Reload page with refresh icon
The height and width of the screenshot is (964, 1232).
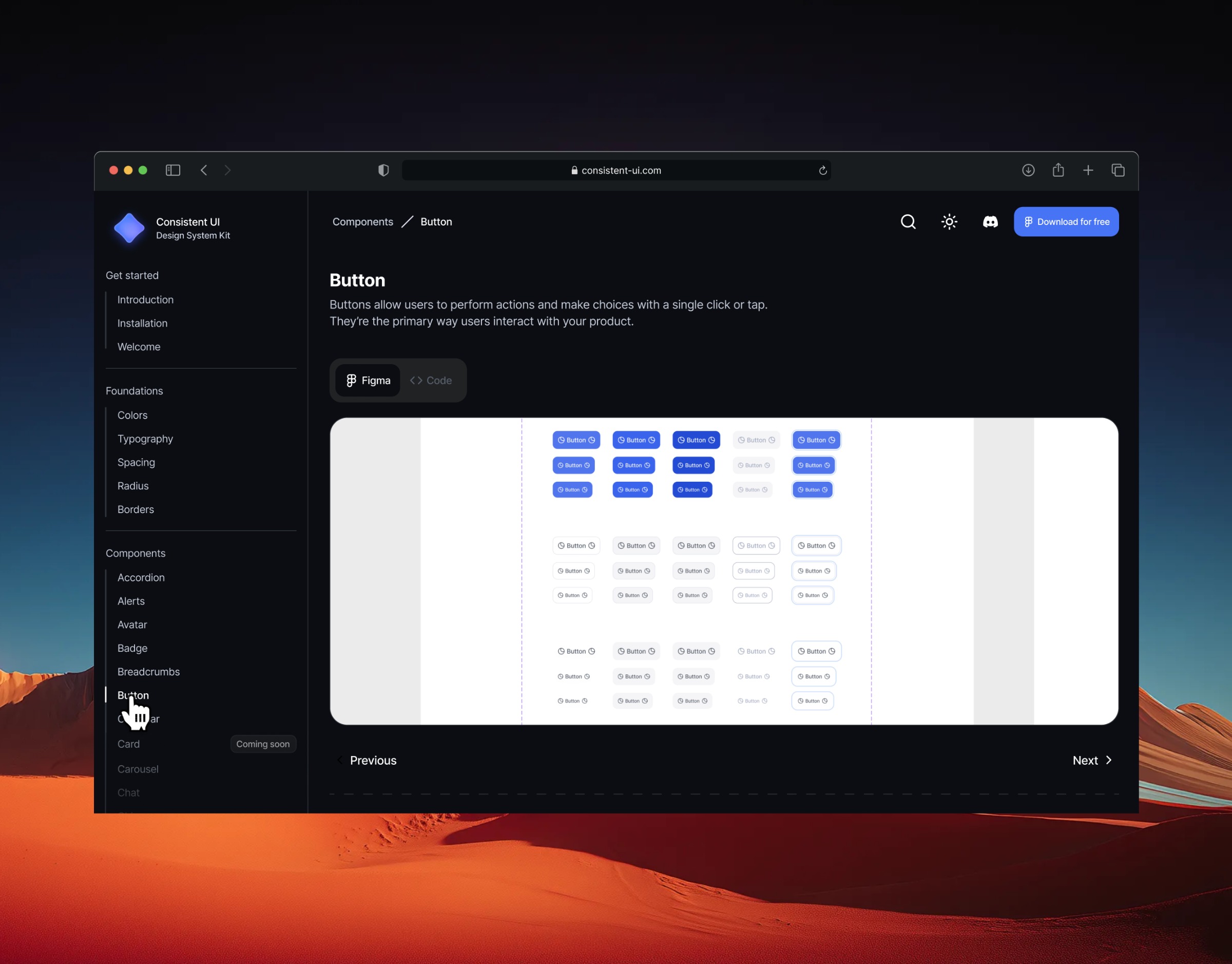(822, 171)
